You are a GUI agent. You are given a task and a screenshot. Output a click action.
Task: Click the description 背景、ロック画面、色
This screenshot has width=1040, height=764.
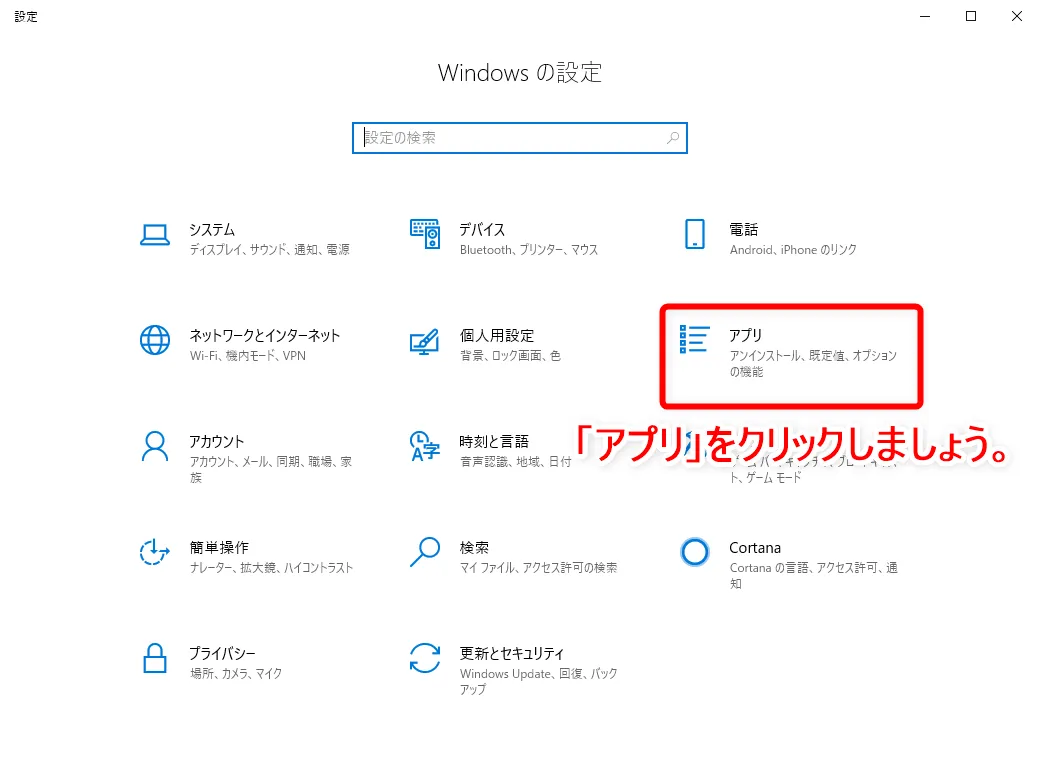510,355
